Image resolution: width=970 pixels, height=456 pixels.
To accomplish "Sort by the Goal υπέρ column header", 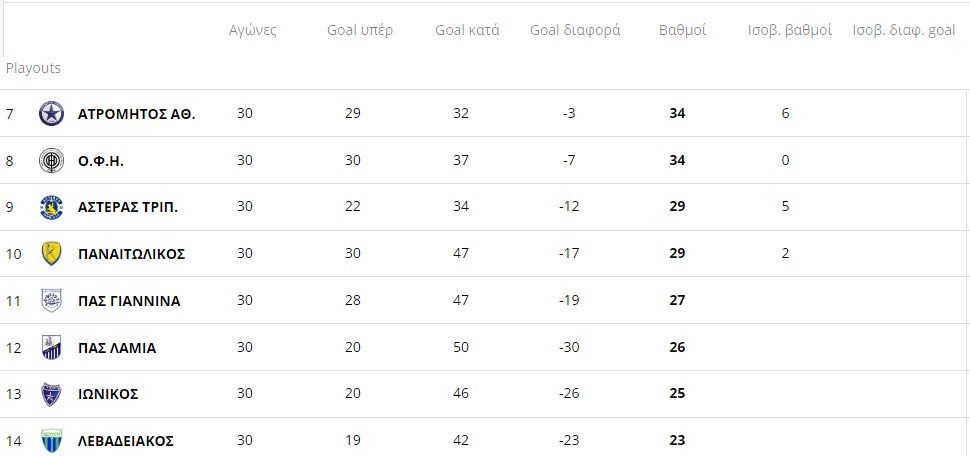I will click(x=360, y=30).
